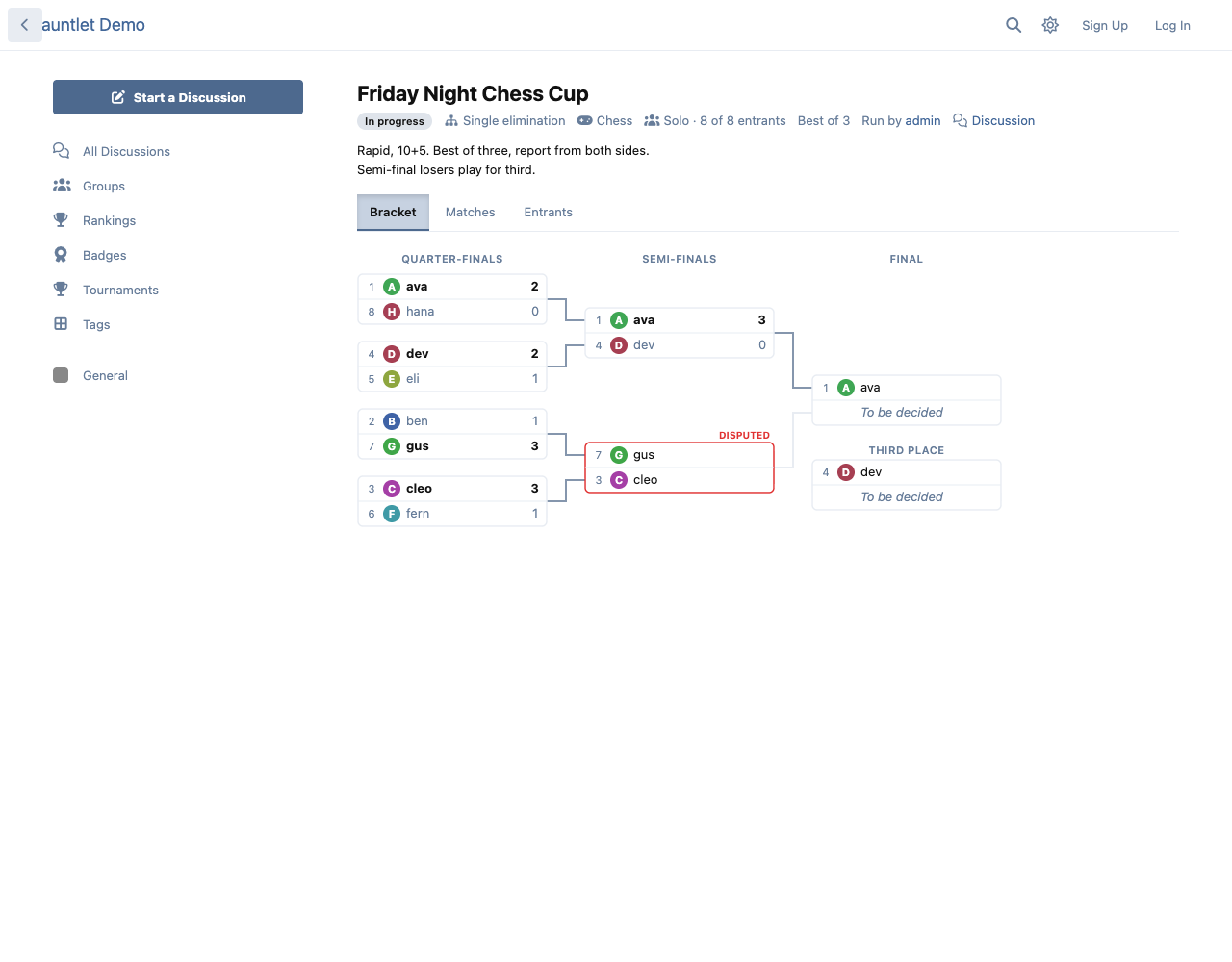Click the 'In progress' status badge
Viewport: 1232px width, 962px height.
(x=395, y=121)
